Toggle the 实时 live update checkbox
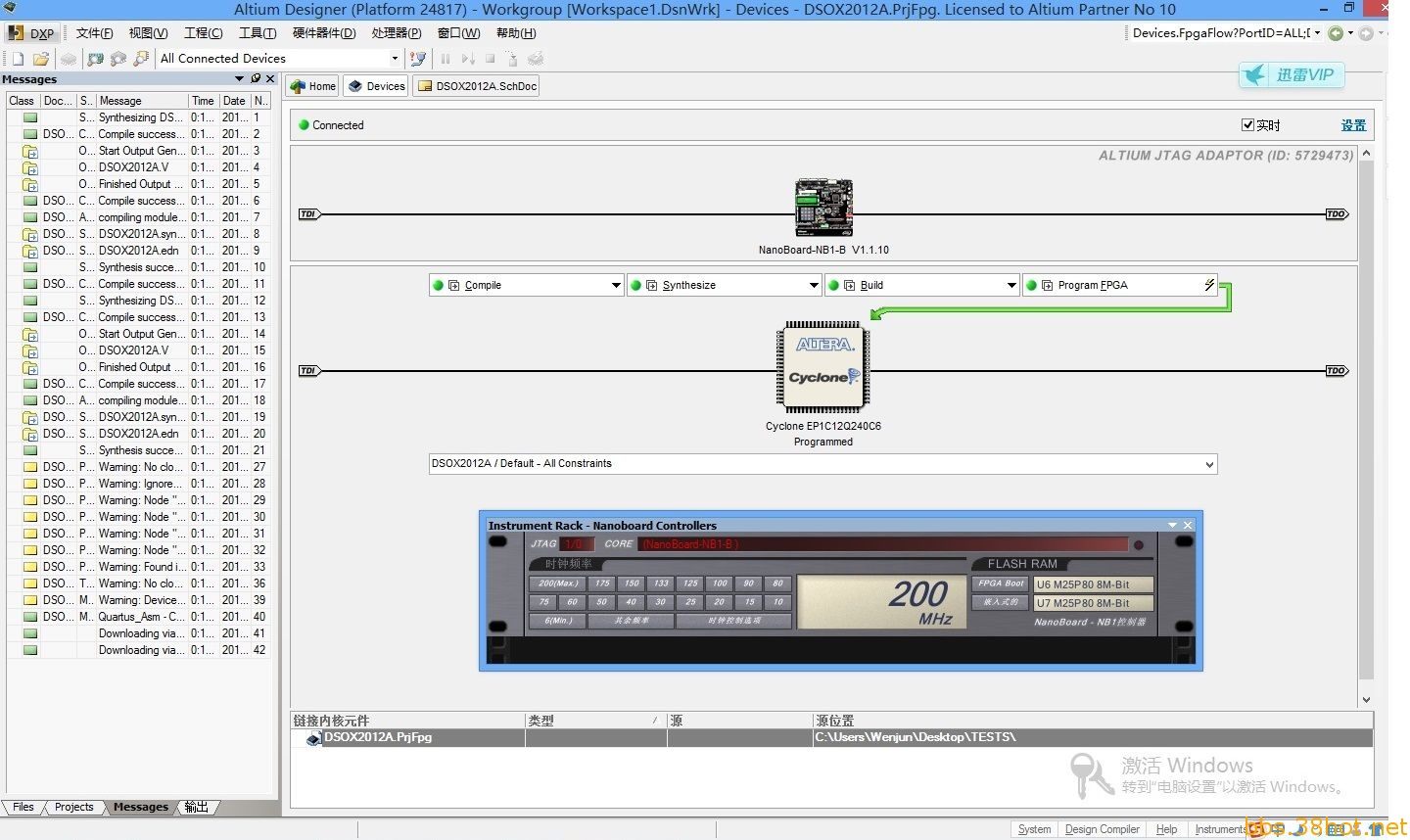1410x840 pixels. tap(1247, 124)
